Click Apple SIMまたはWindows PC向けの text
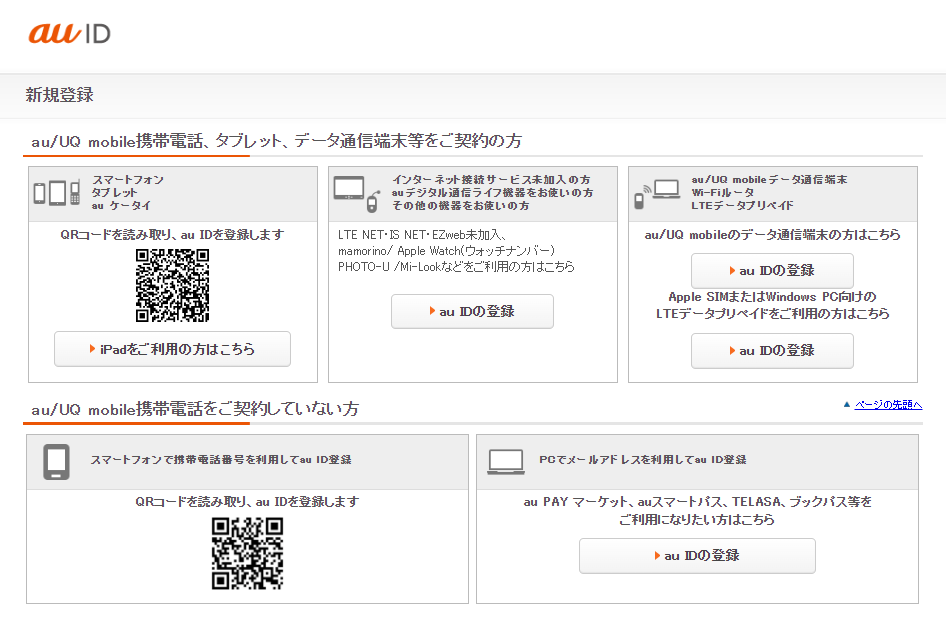This screenshot has height=618, width=946. pos(772,297)
